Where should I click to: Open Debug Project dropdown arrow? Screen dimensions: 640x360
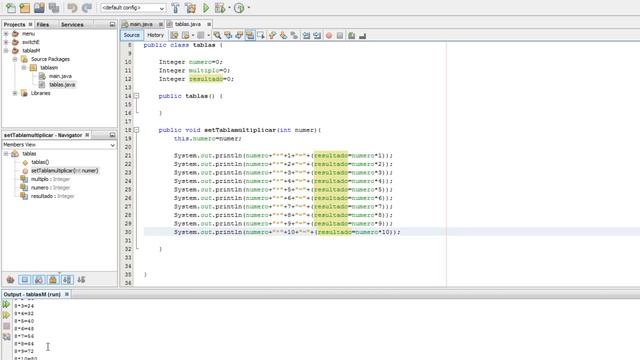click(x=229, y=8)
